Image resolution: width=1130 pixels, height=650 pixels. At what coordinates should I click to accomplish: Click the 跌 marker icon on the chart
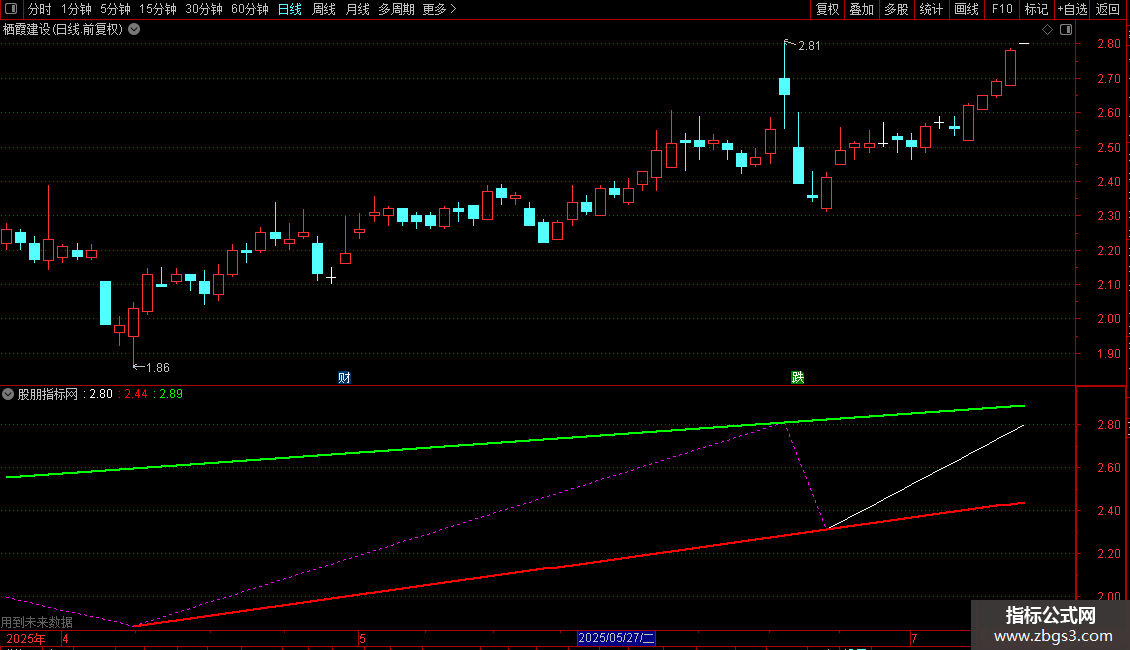tap(797, 378)
